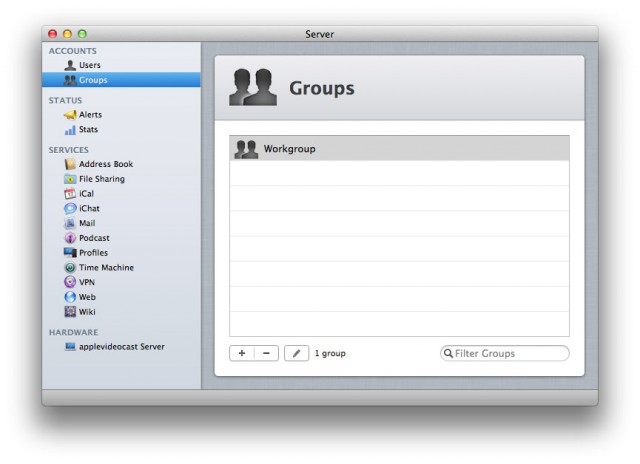
Task: Click the Users label in sidebar
Action: pyautogui.click(x=90, y=65)
